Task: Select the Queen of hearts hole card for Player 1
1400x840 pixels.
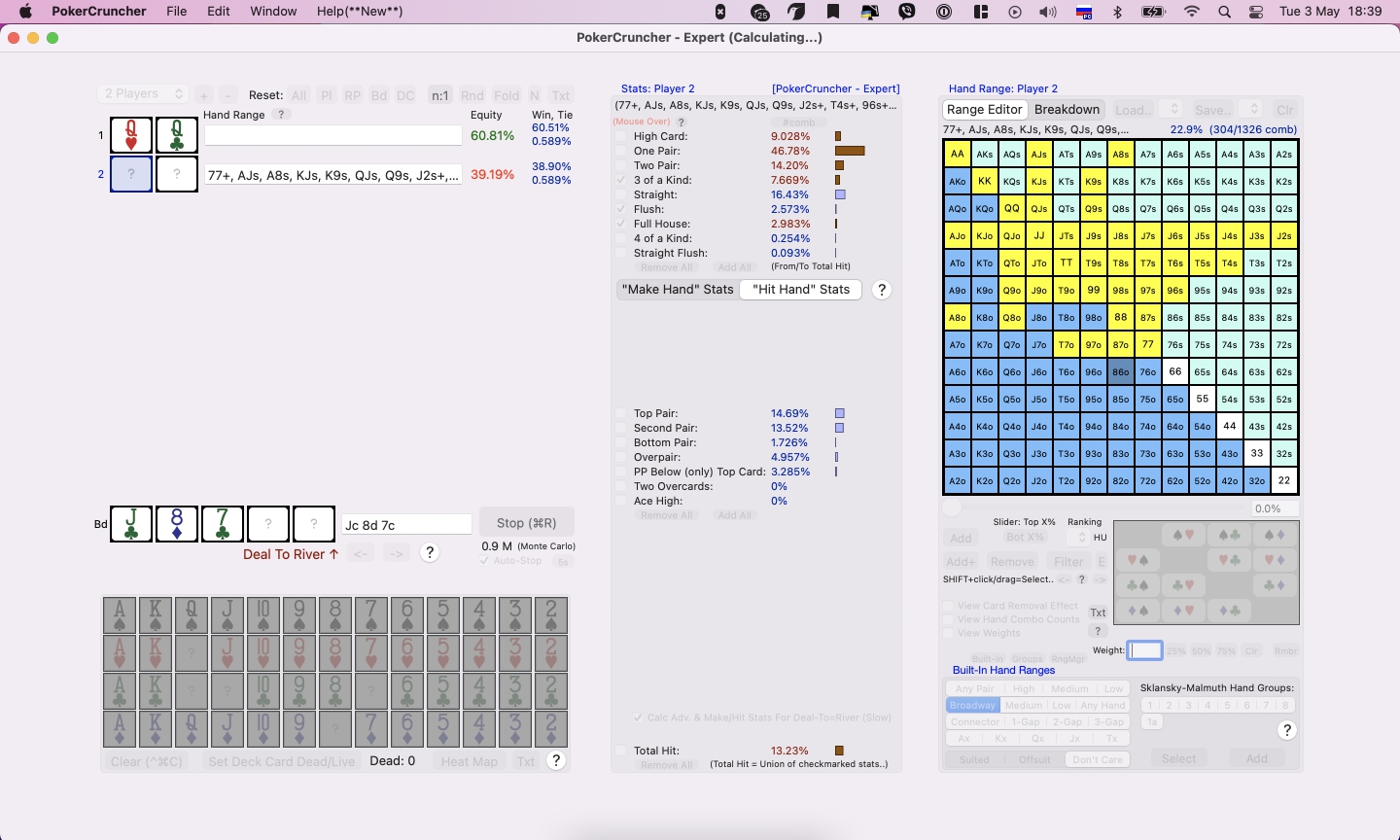Action: tap(131, 135)
